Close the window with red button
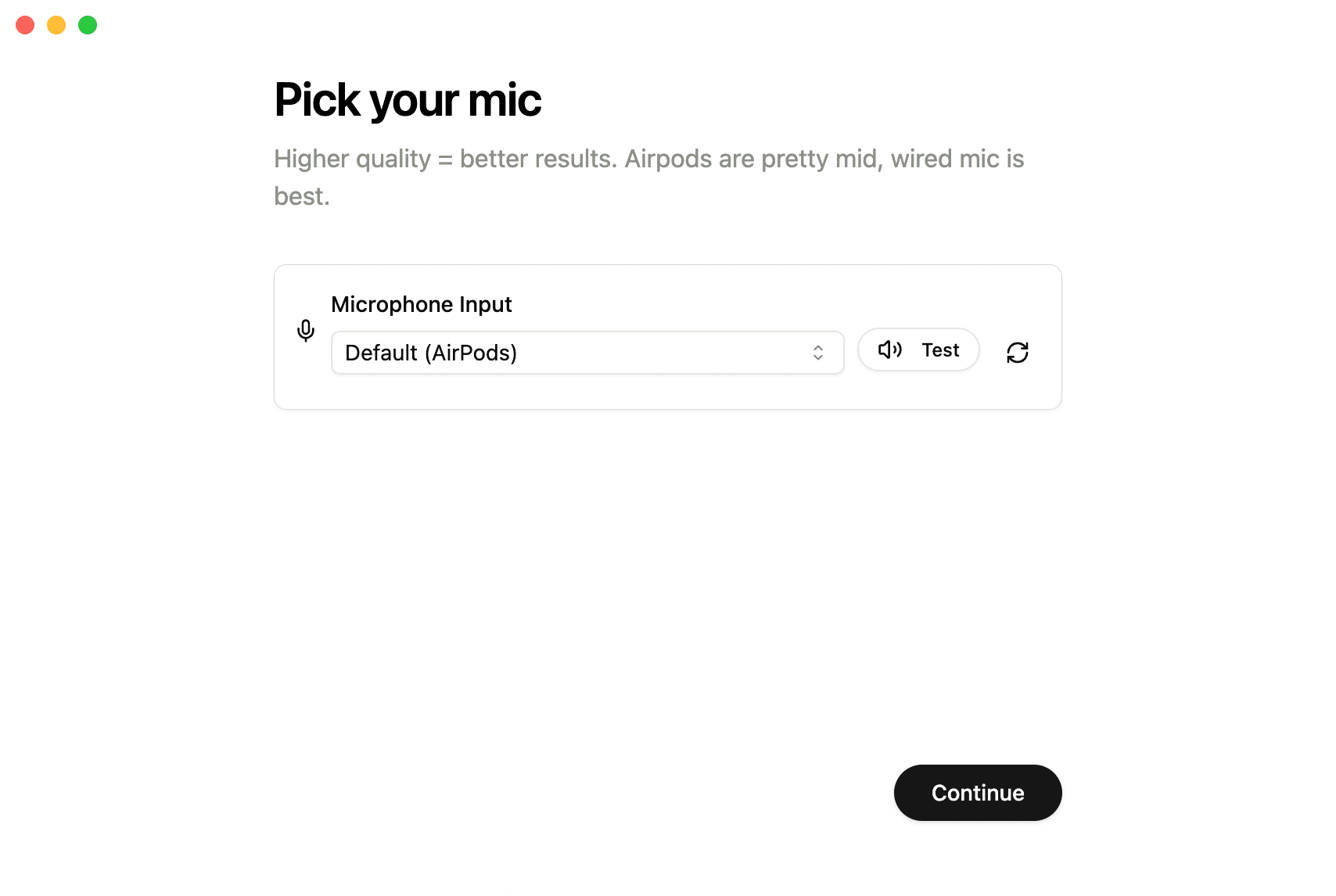 (25, 25)
